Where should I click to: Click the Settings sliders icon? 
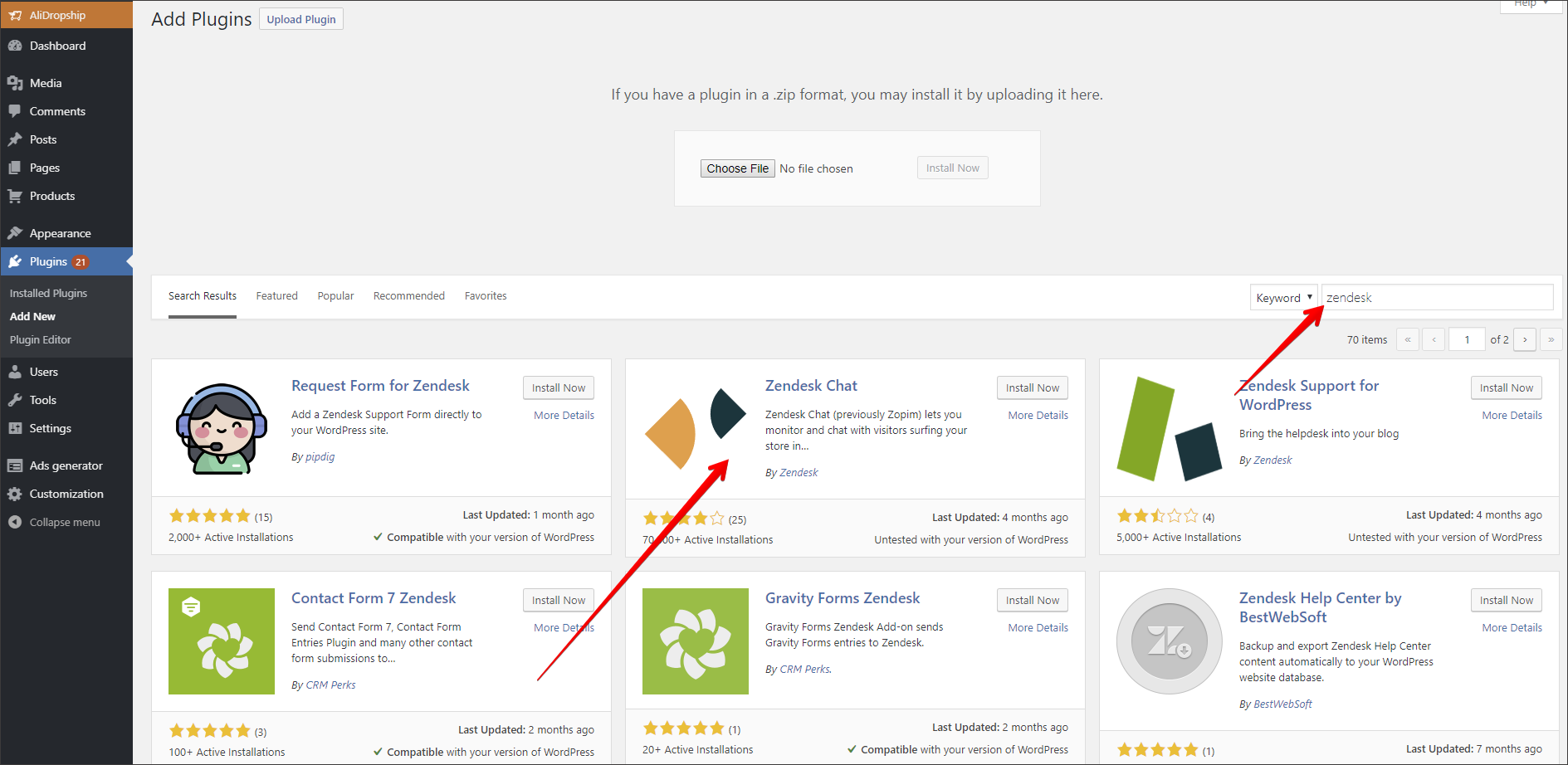pos(15,428)
